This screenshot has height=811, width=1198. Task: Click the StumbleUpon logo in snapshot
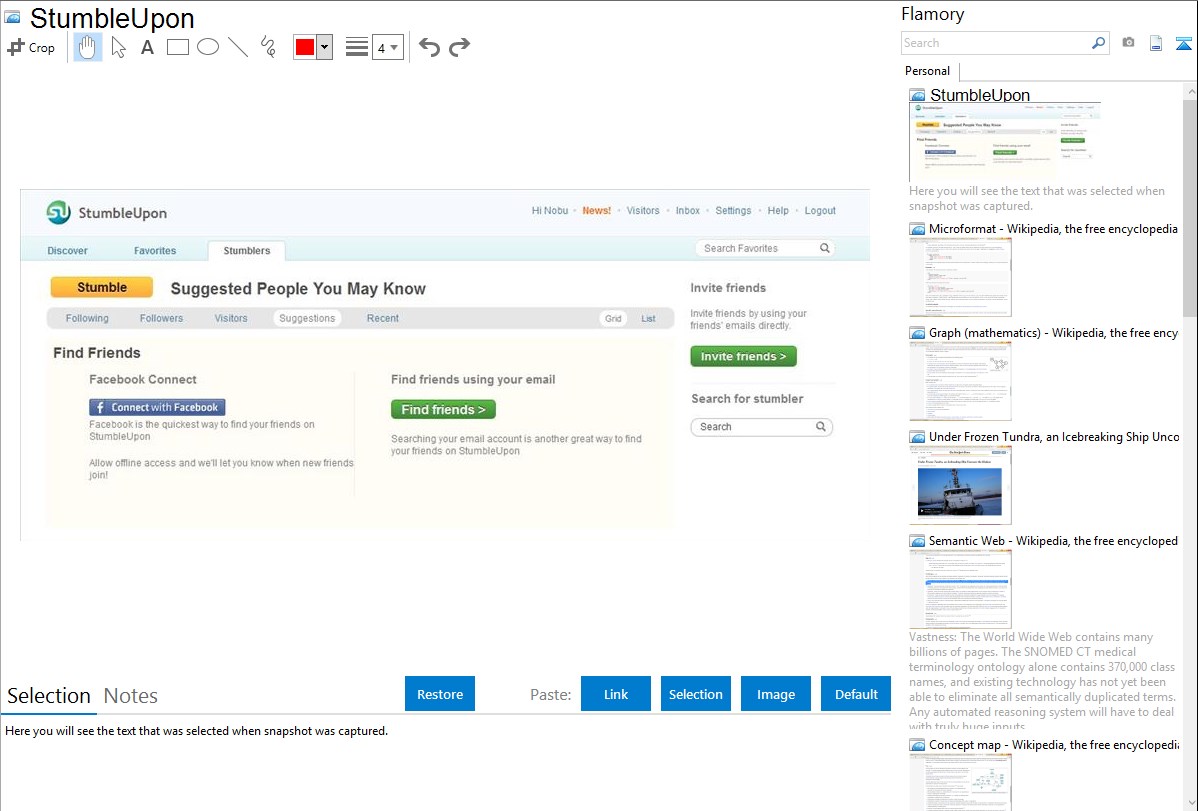(106, 212)
